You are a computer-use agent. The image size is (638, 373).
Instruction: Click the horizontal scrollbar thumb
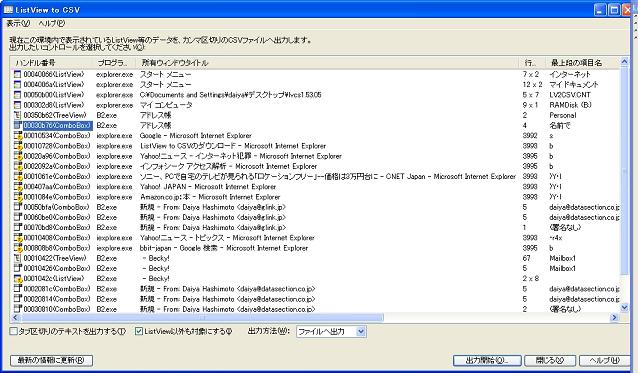202,318
